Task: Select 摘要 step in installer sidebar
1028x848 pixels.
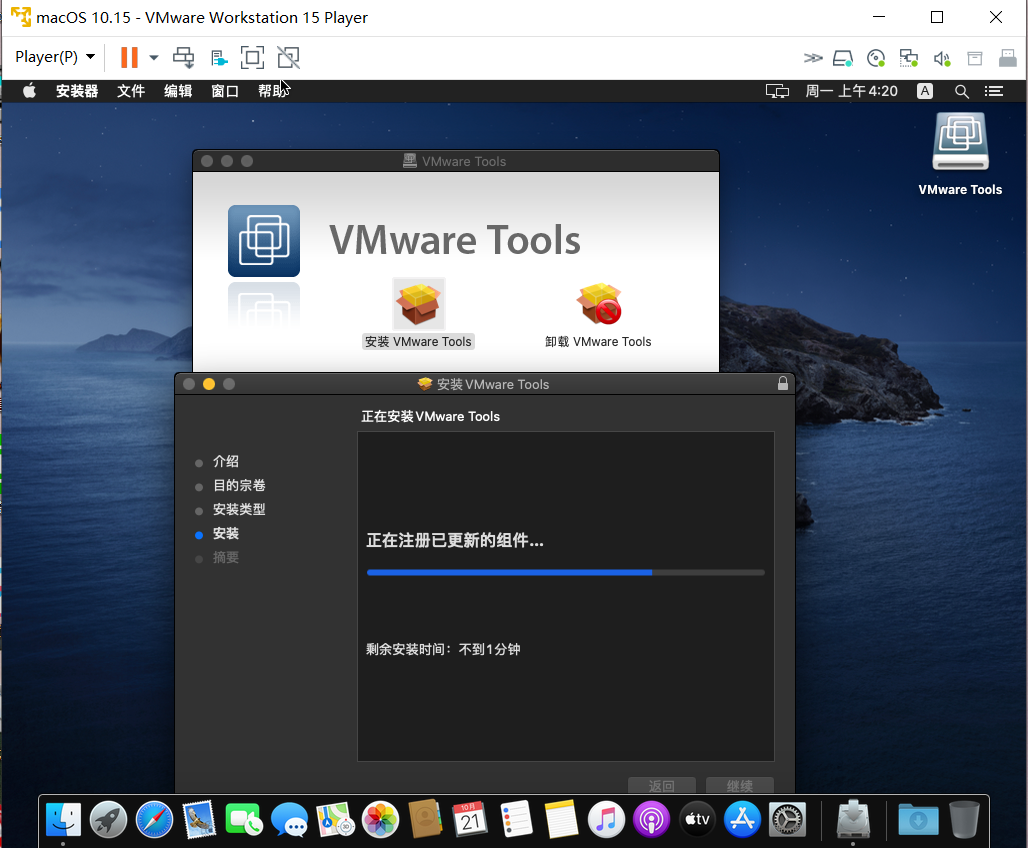Action: click(226, 558)
